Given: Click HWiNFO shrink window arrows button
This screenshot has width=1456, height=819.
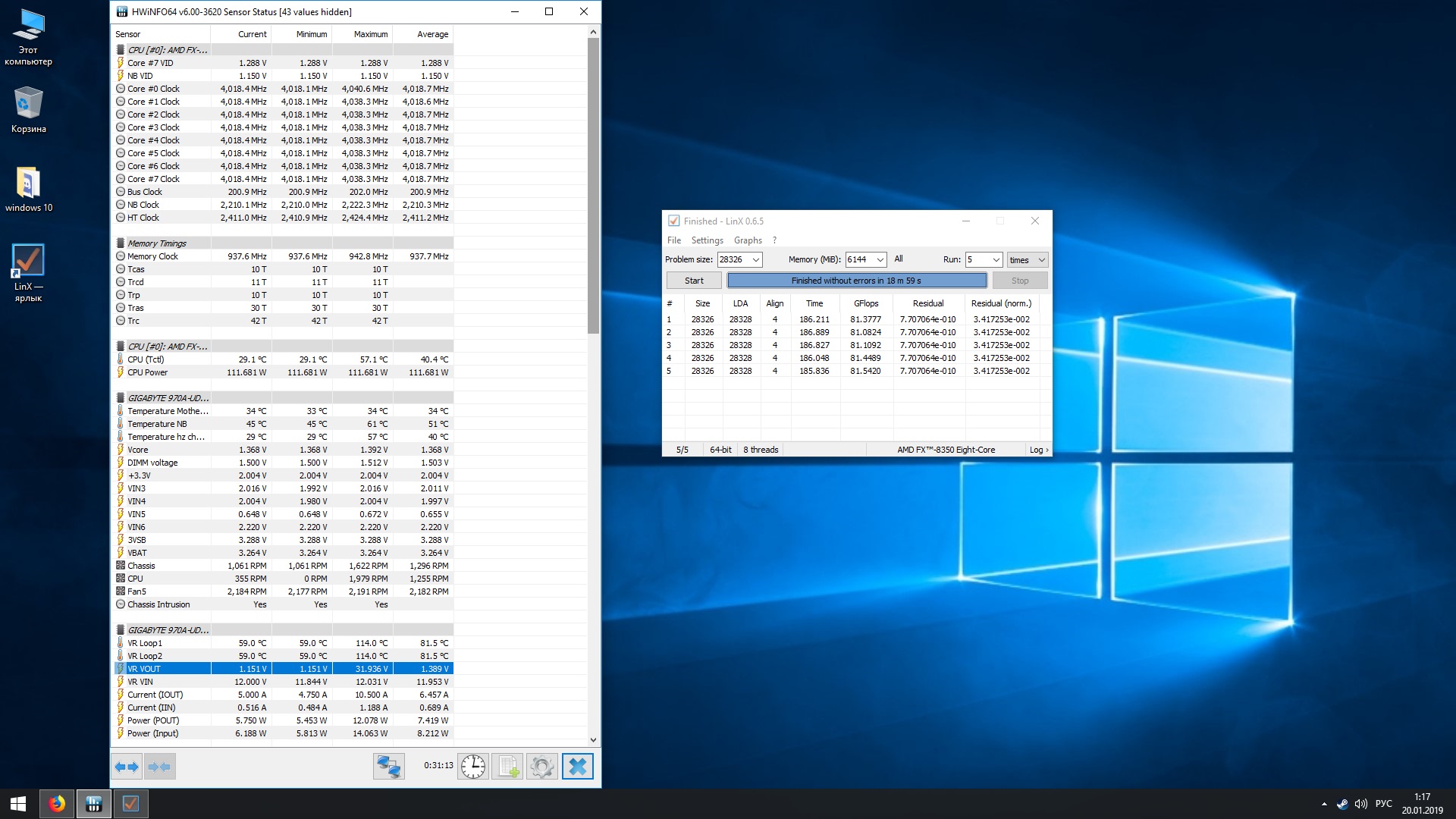Looking at the screenshot, I should pyautogui.click(x=160, y=767).
